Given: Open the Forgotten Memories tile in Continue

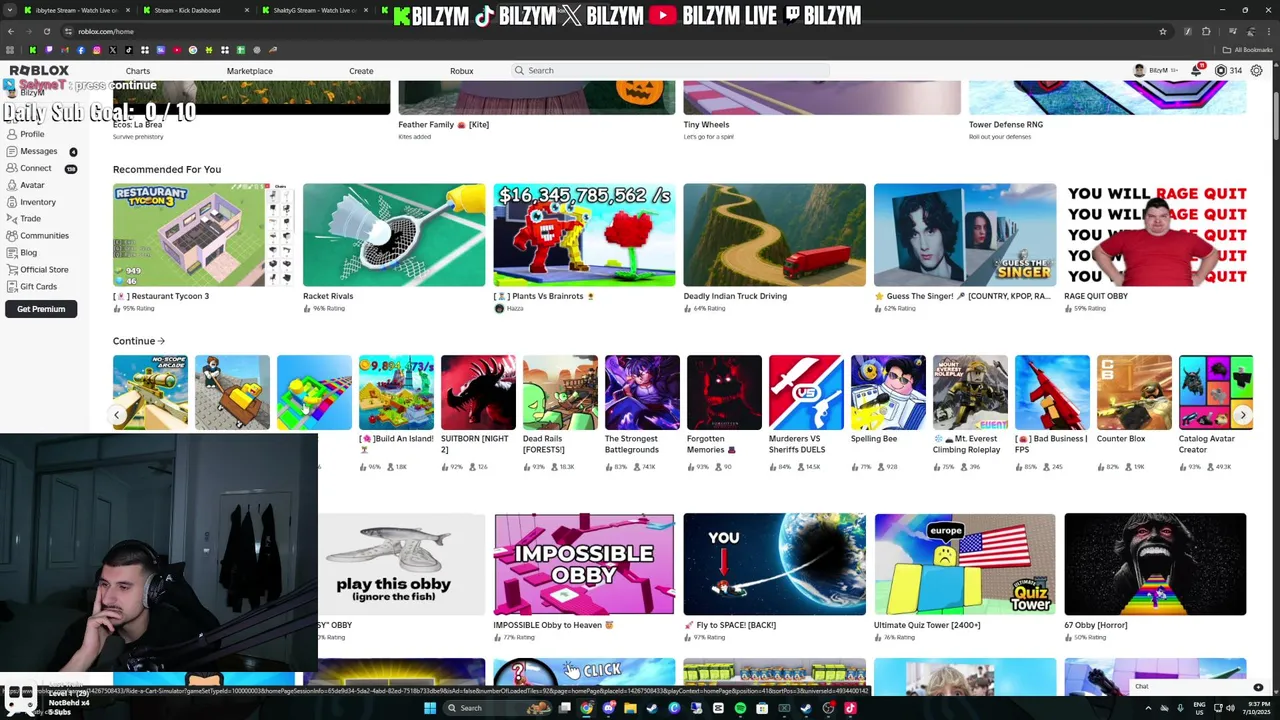Looking at the screenshot, I should coord(724,392).
